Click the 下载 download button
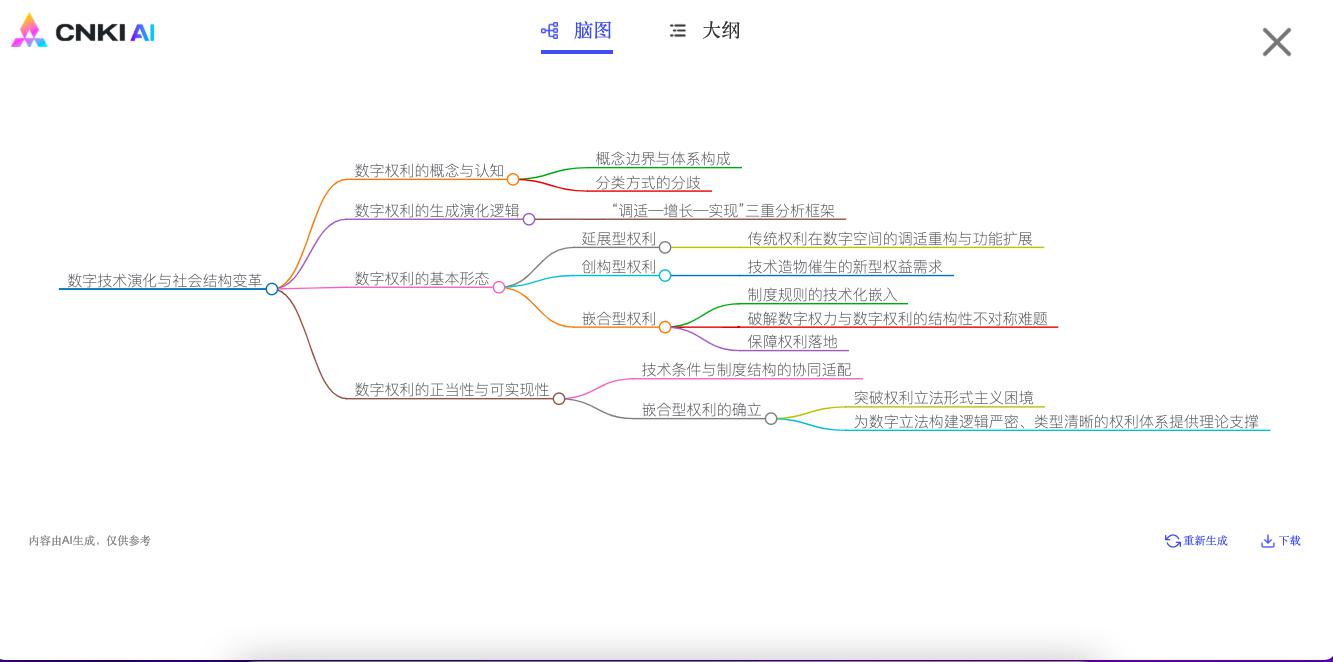The width and height of the screenshot is (1333, 662). 1281,541
